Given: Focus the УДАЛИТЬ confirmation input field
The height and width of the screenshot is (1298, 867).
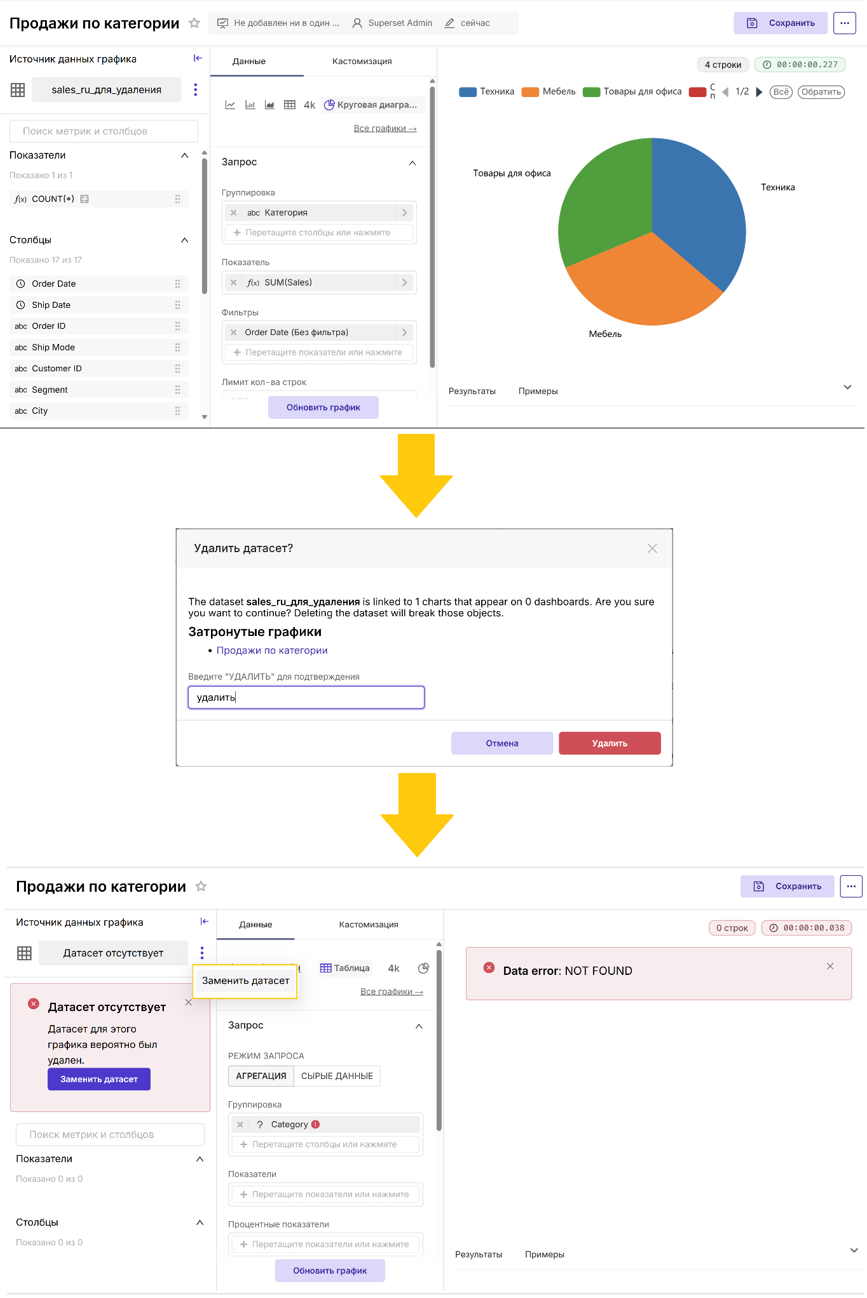Looking at the screenshot, I should coord(306,697).
